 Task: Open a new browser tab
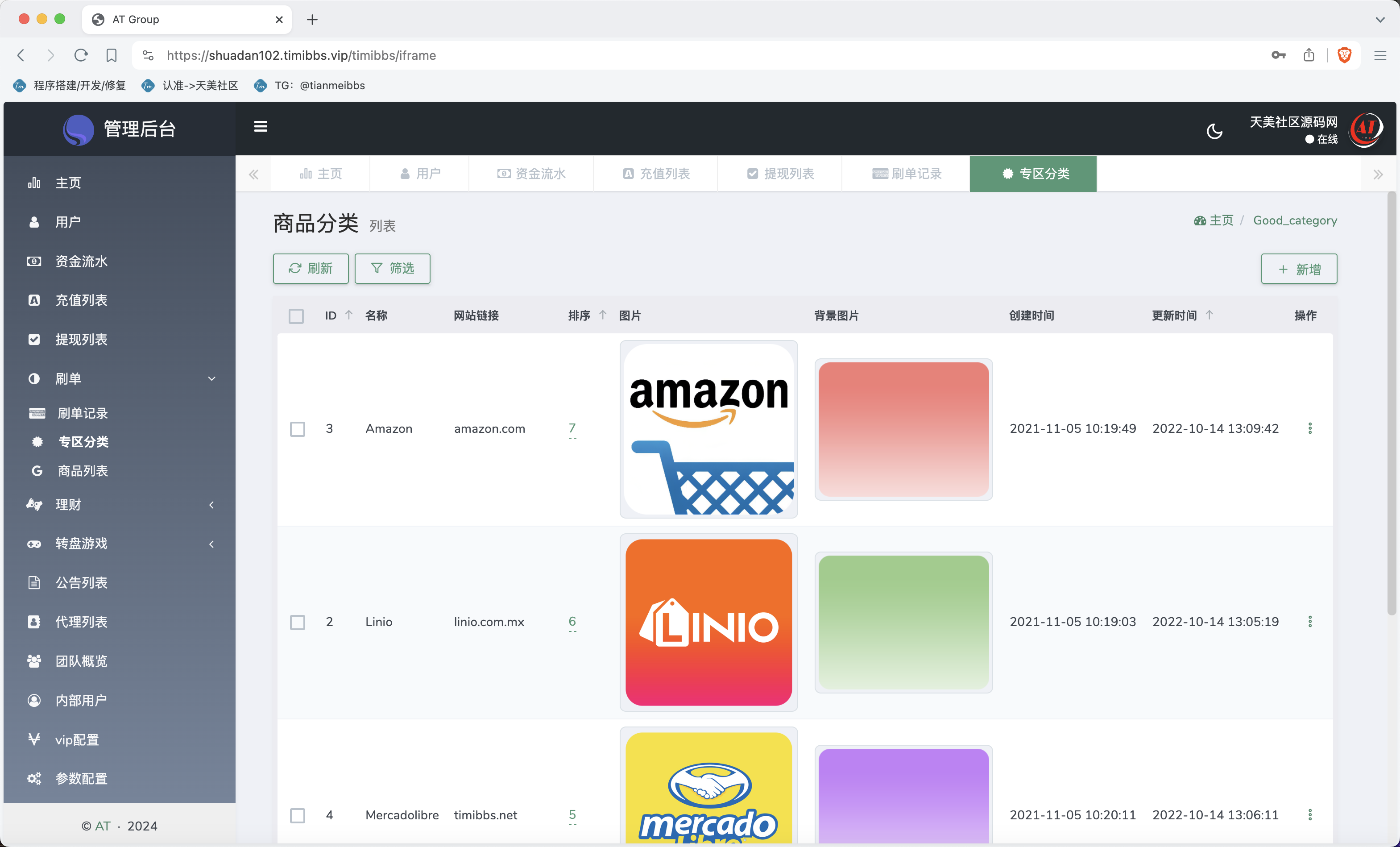coord(312,19)
